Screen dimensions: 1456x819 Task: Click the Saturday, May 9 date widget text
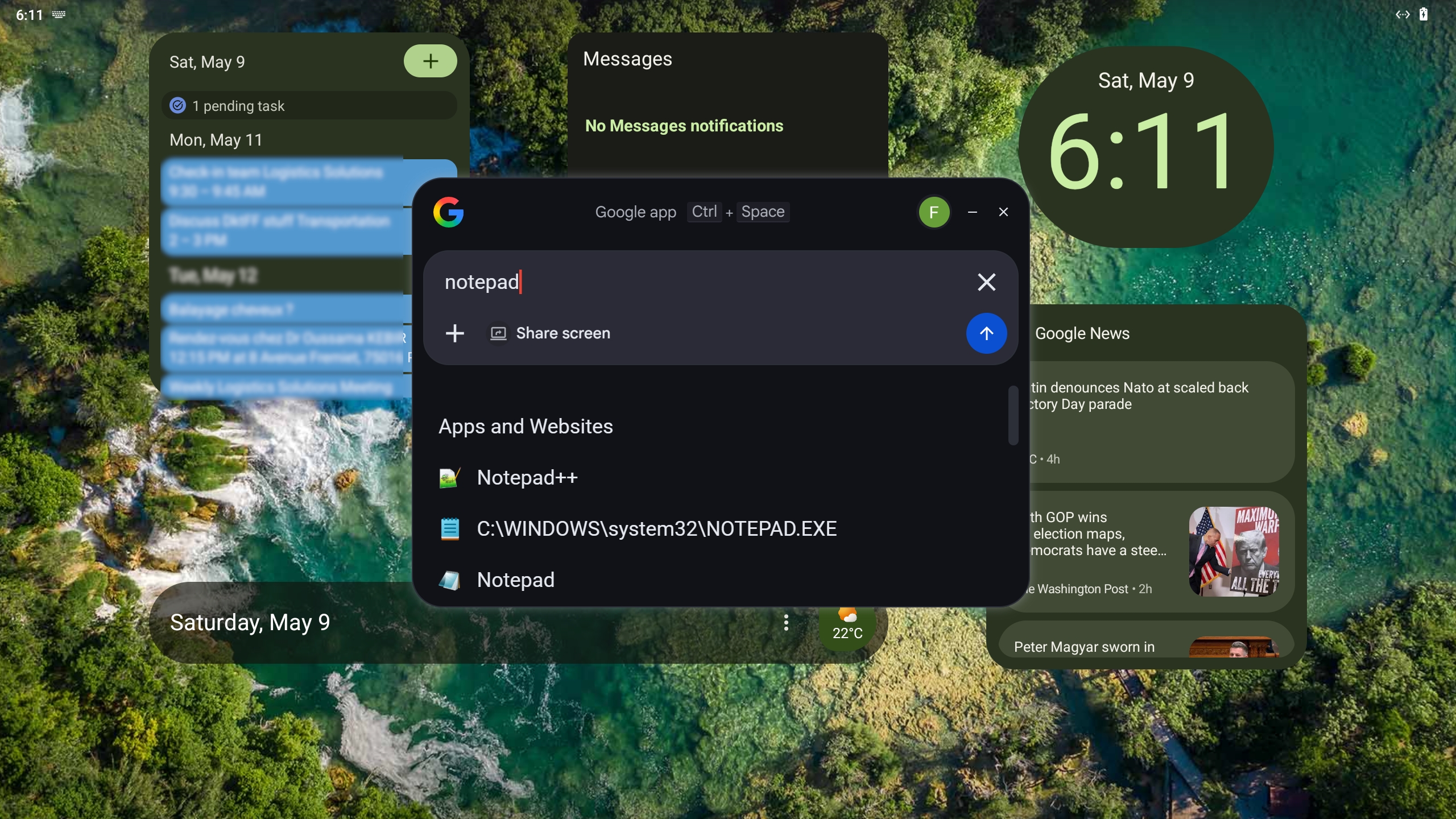(x=250, y=623)
